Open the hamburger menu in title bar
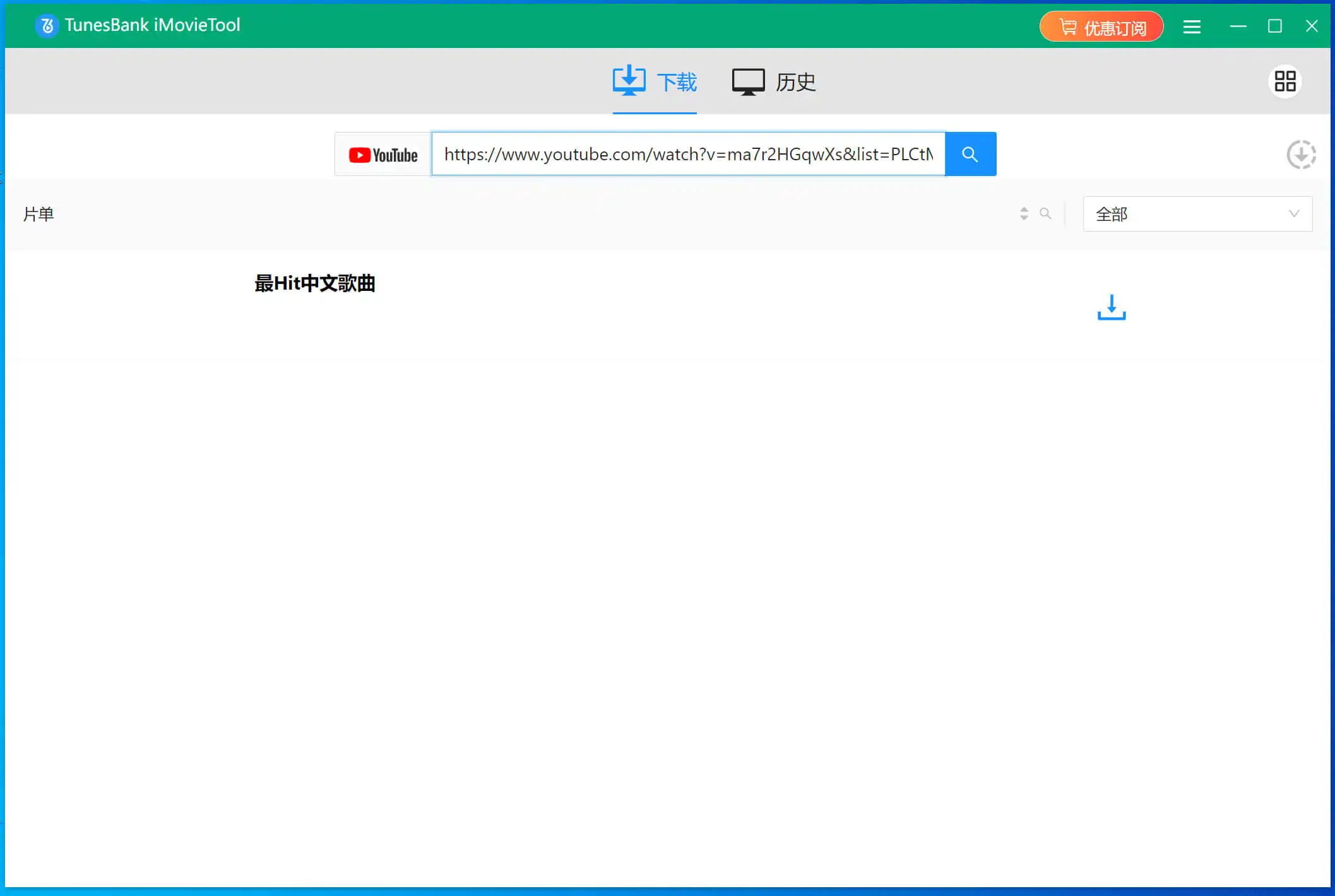Viewport: 1335px width, 896px height. click(x=1191, y=27)
